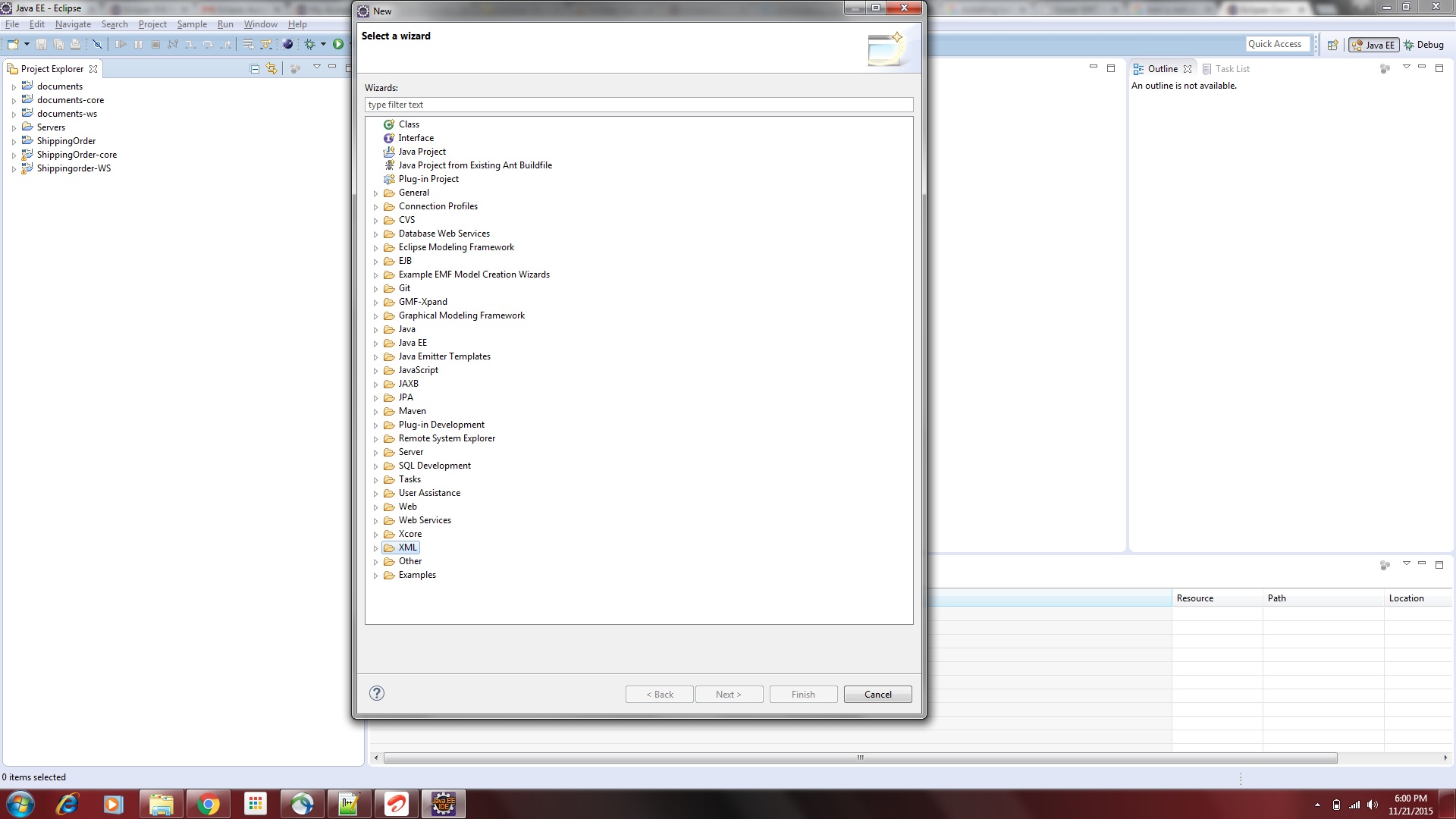
Task: Click the wizard filter text field
Action: coord(639,105)
